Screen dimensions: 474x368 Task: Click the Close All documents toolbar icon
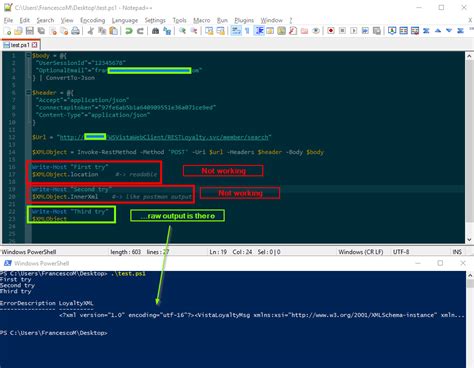(64, 31)
